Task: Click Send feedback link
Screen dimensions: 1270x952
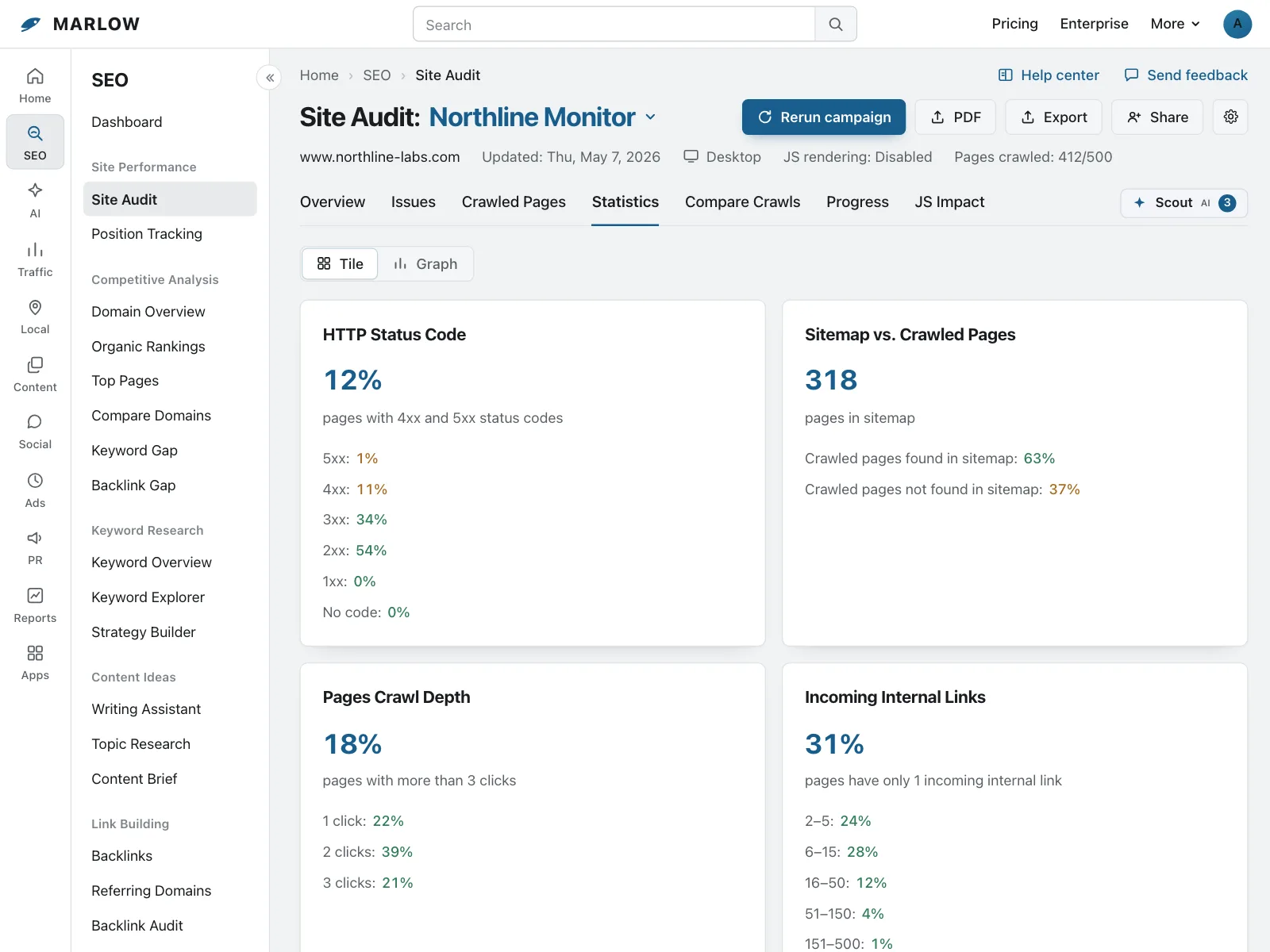Action: (1186, 75)
